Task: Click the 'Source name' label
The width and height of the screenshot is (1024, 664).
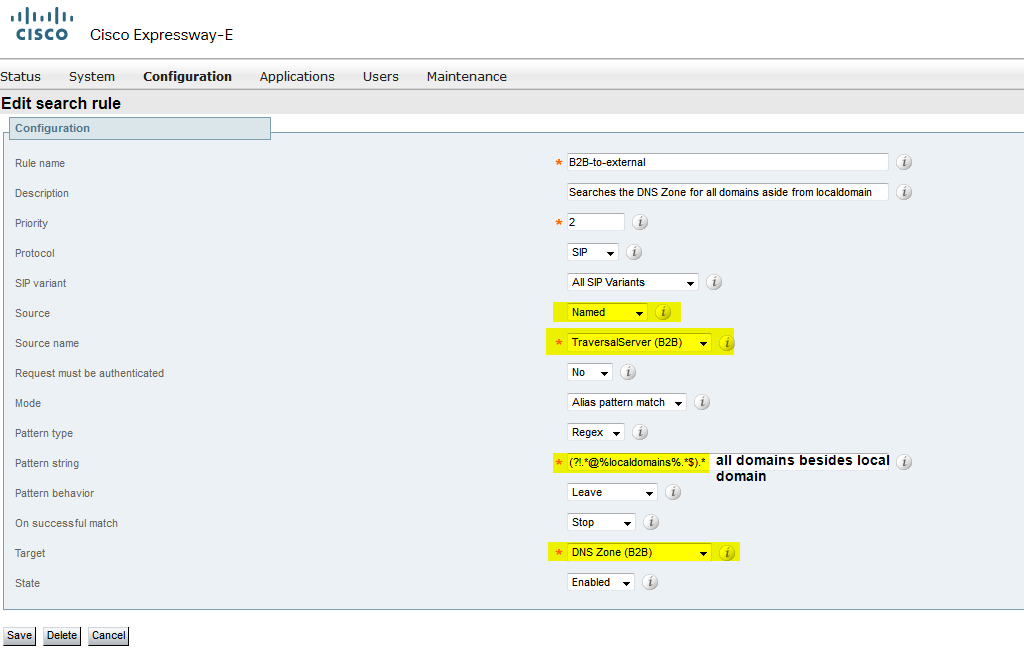Action: point(47,343)
